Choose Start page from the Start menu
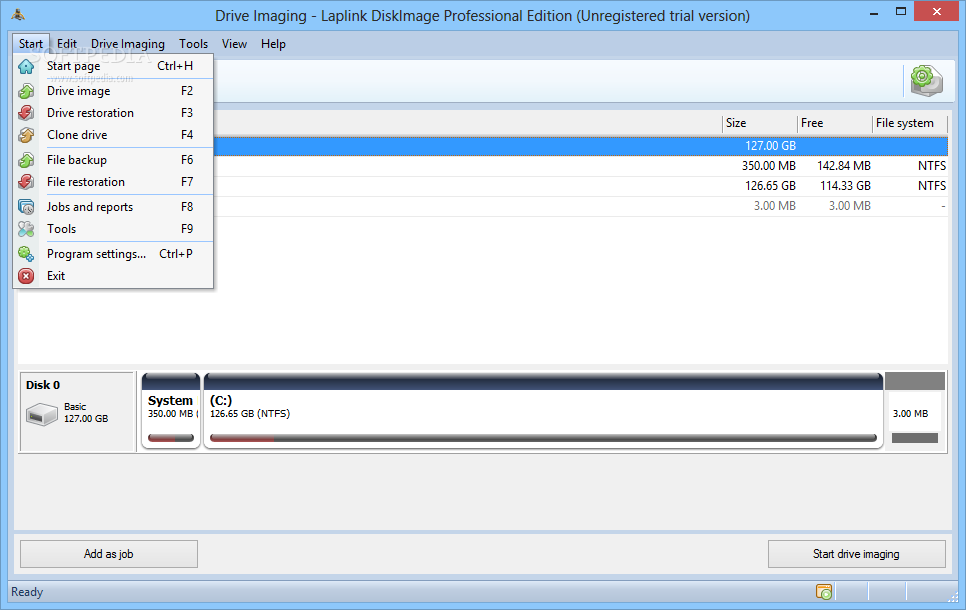This screenshot has width=966, height=610. pos(113,66)
